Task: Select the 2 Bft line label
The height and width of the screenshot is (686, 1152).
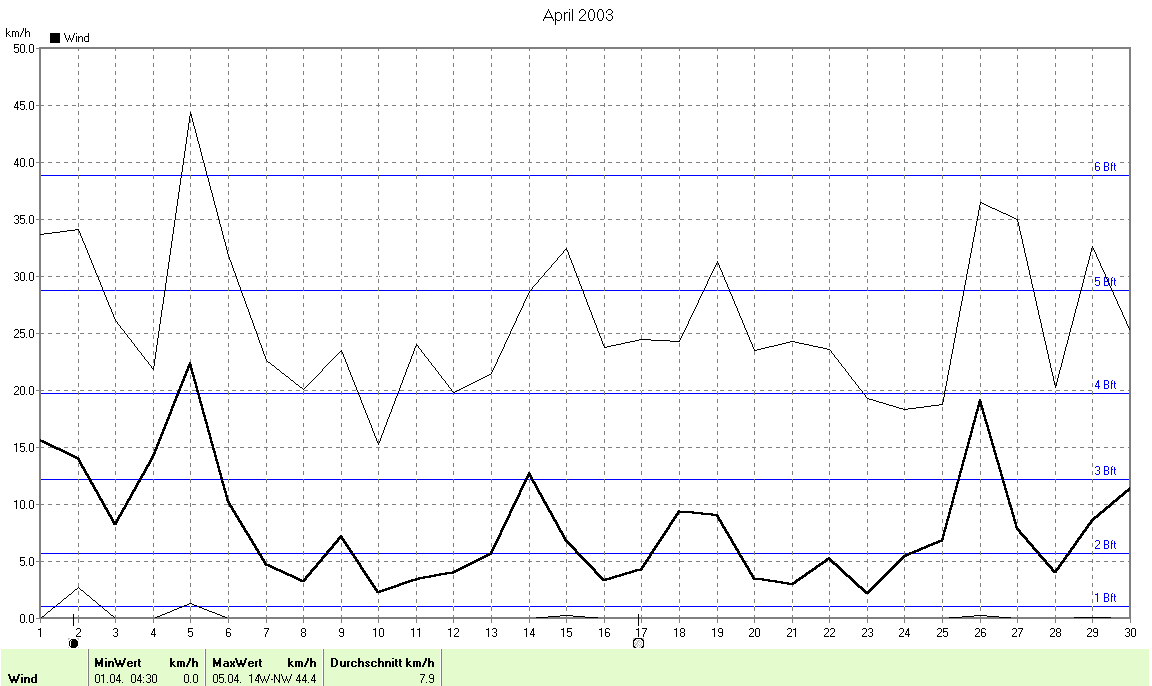Action: click(1104, 545)
